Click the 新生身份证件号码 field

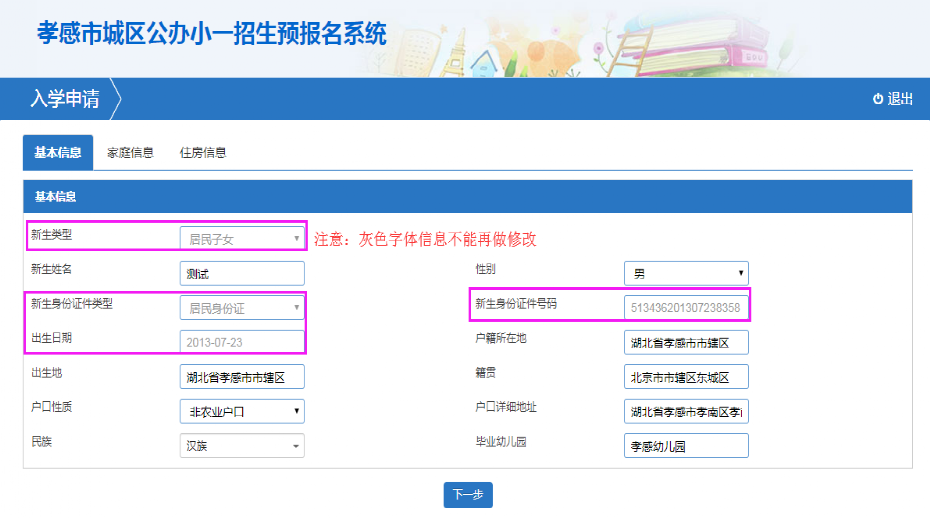click(685, 308)
